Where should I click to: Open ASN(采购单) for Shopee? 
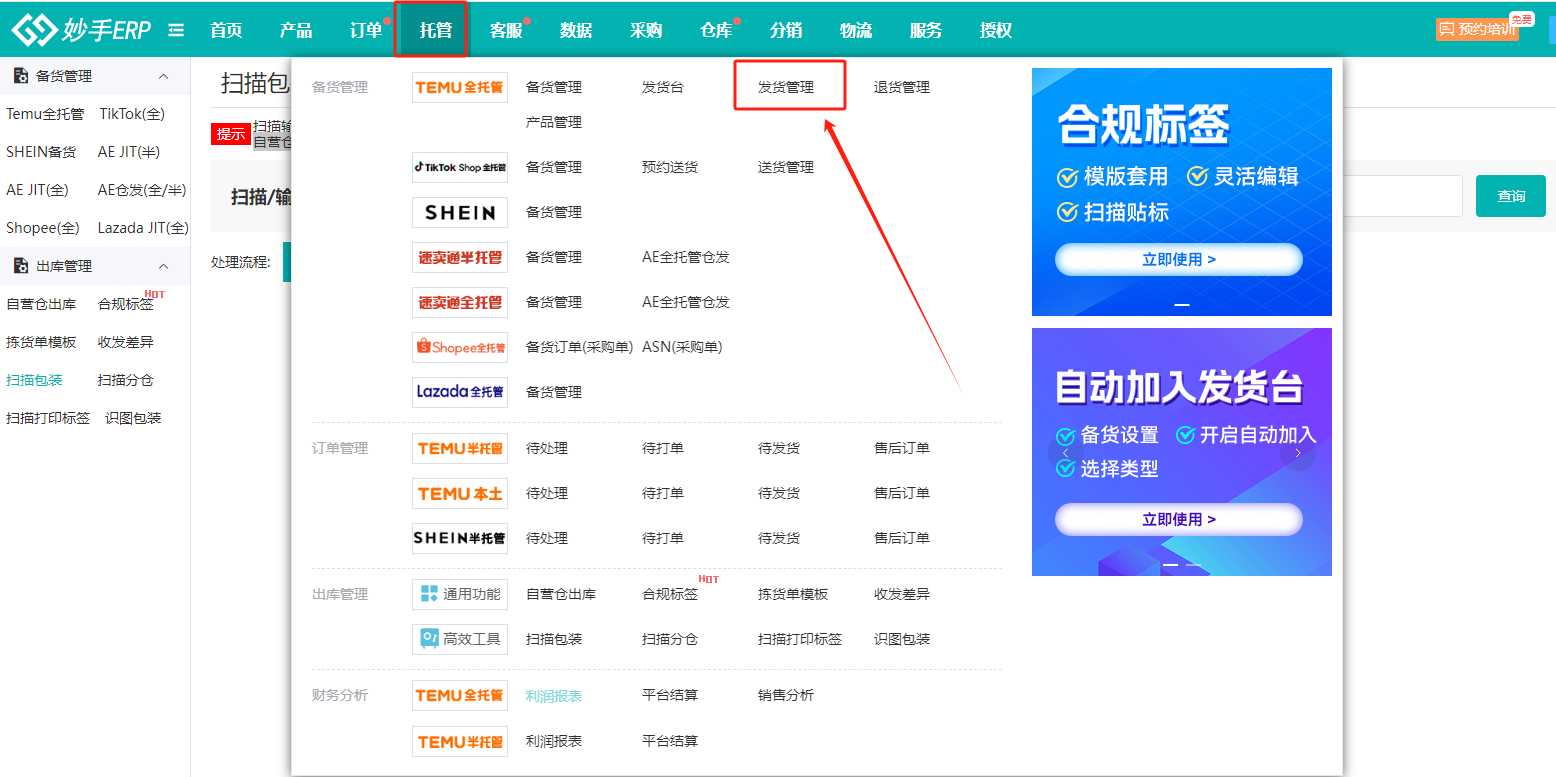pos(682,347)
